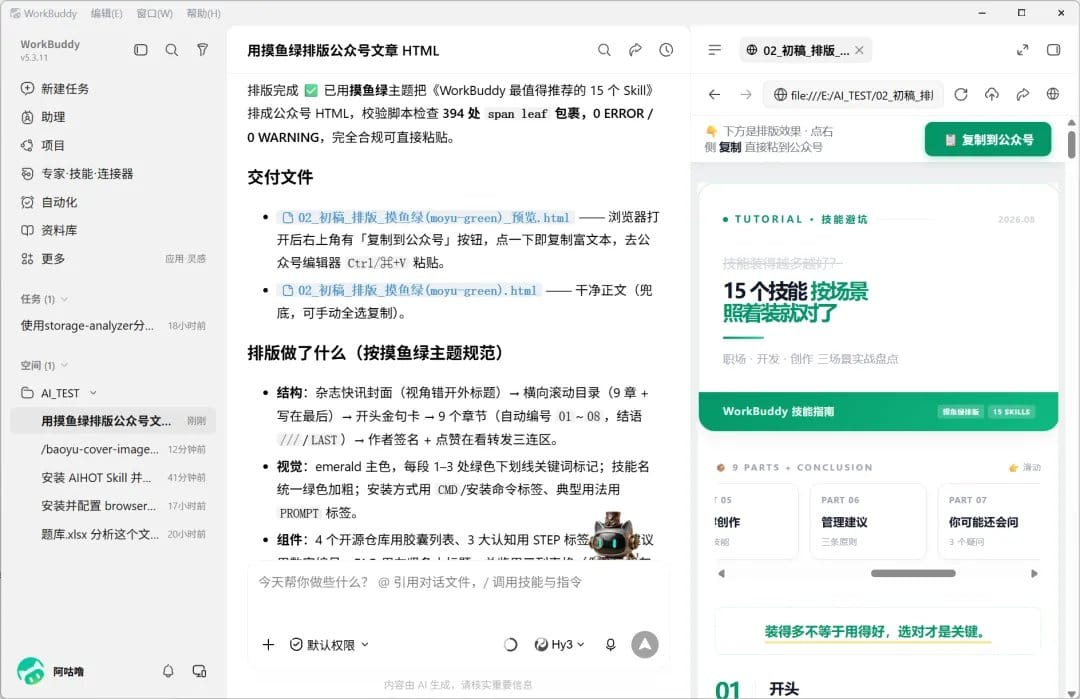1080x699 pixels.
Task: Go forward in preview browser
Action: click(x=745, y=94)
